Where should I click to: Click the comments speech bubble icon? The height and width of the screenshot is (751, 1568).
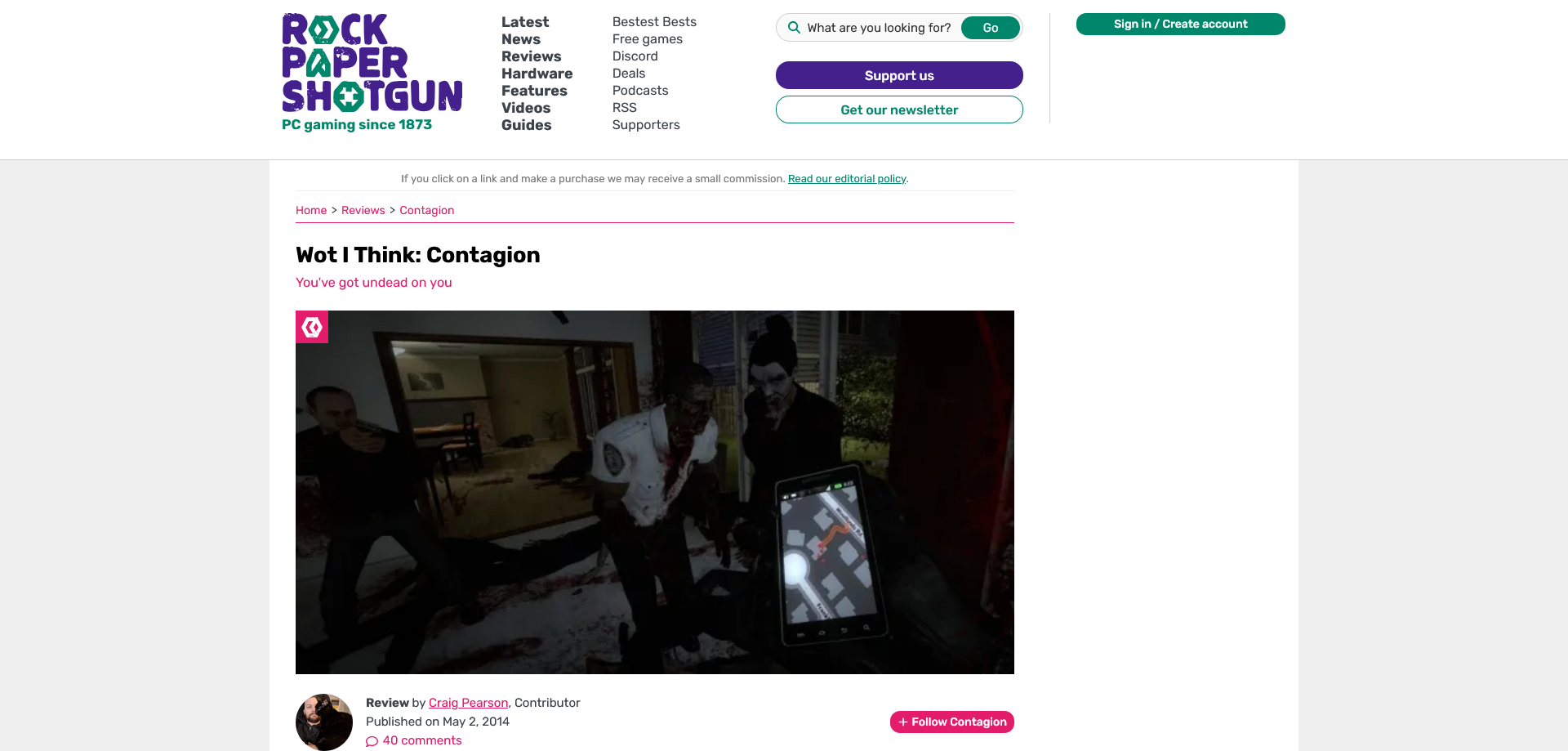[x=372, y=741]
